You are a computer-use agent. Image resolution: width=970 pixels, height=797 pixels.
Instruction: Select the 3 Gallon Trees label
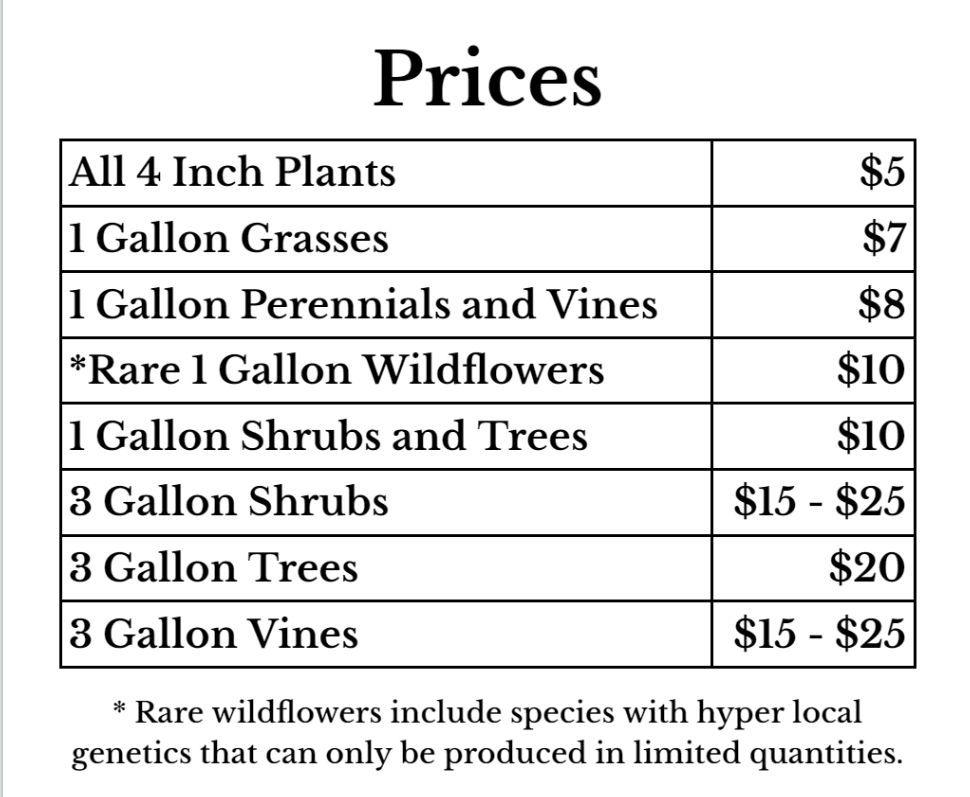click(213, 568)
